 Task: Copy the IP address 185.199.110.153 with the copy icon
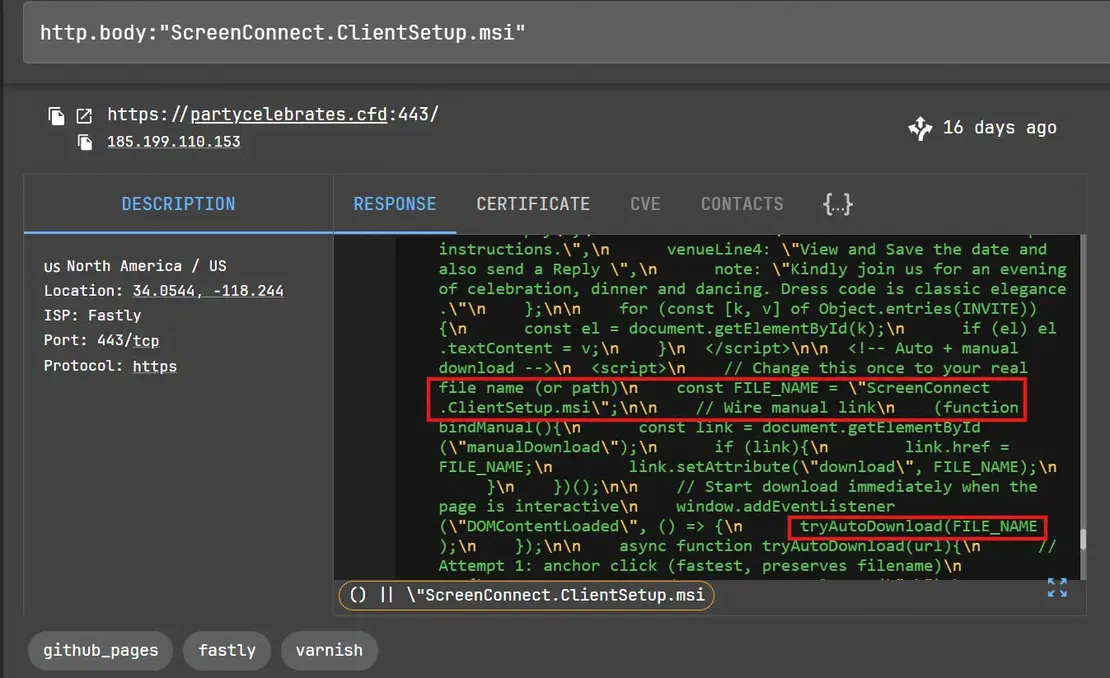(x=85, y=142)
